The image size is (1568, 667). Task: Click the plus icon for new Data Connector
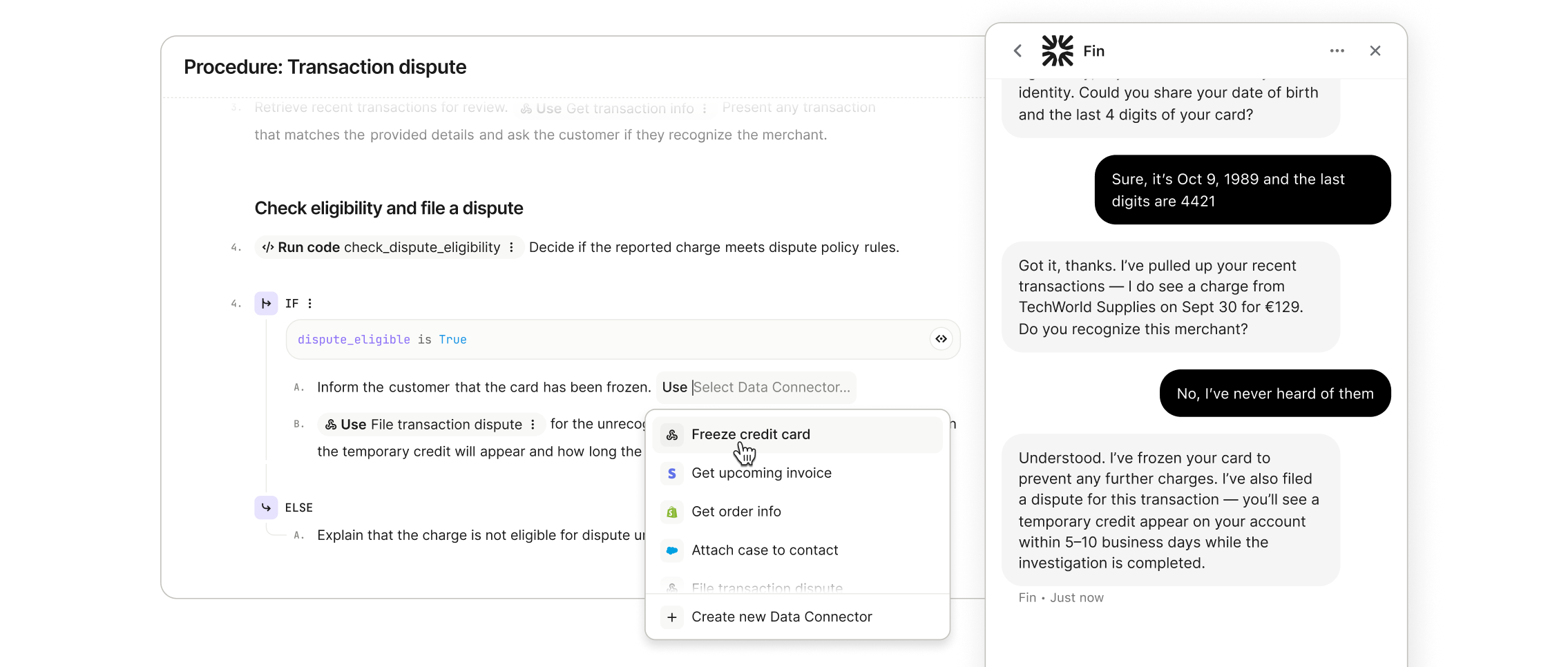click(671, 617)
